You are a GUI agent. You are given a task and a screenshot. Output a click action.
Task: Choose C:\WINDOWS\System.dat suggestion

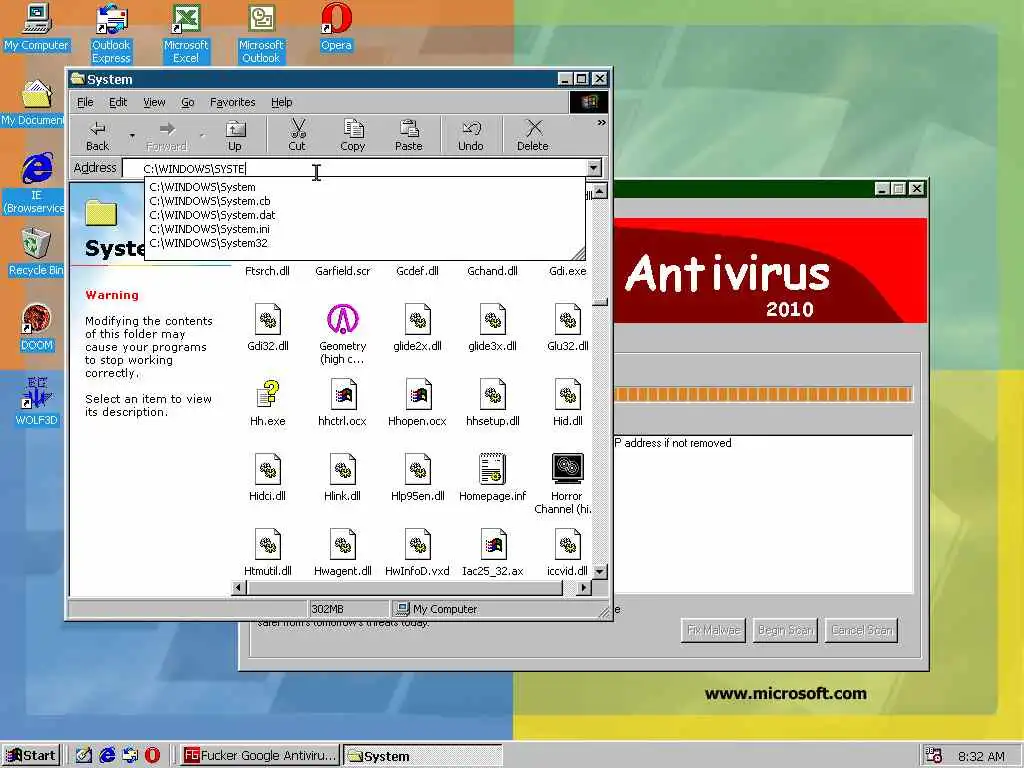(364, 215)
